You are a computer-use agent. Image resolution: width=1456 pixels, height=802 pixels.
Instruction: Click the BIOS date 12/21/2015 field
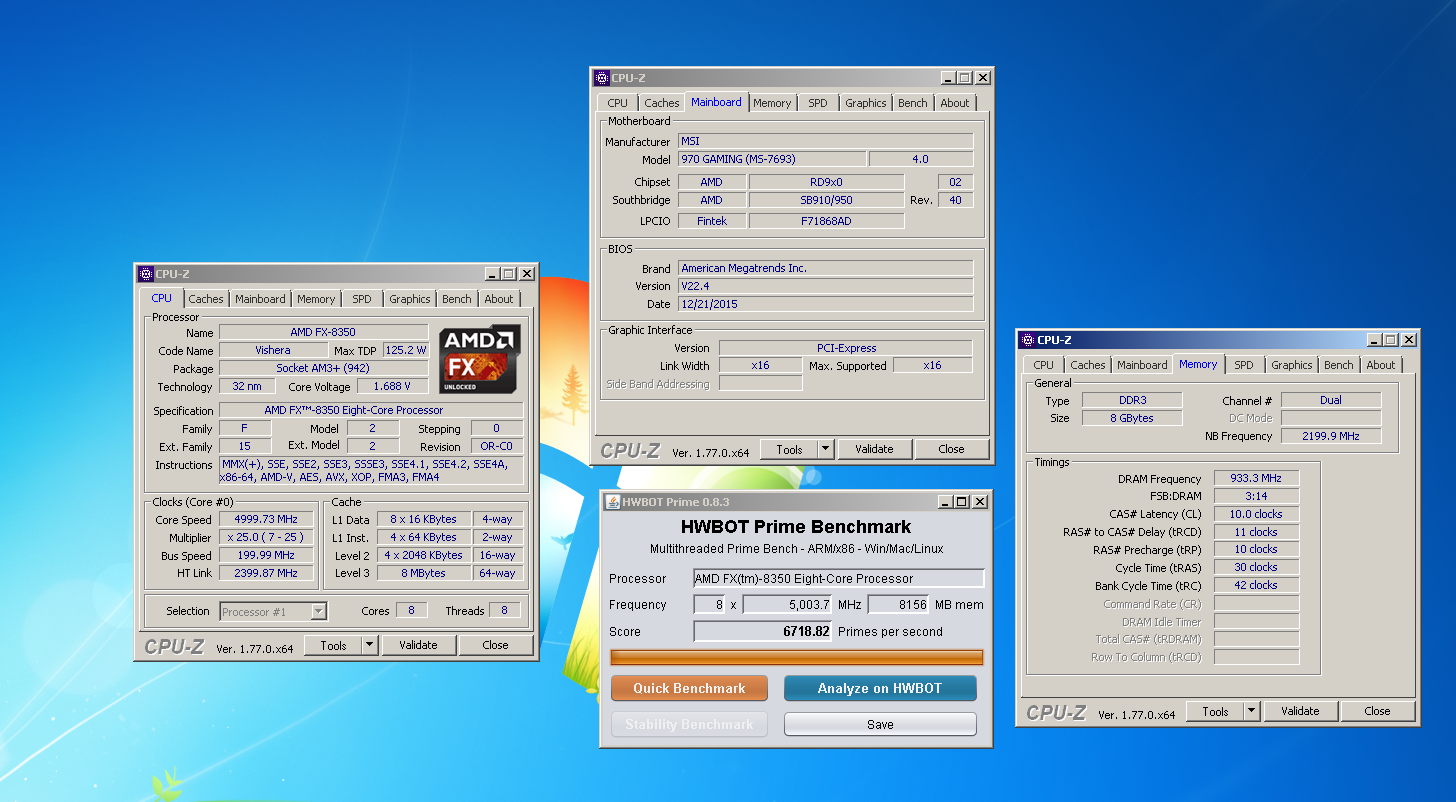click(x=825, y=304)
